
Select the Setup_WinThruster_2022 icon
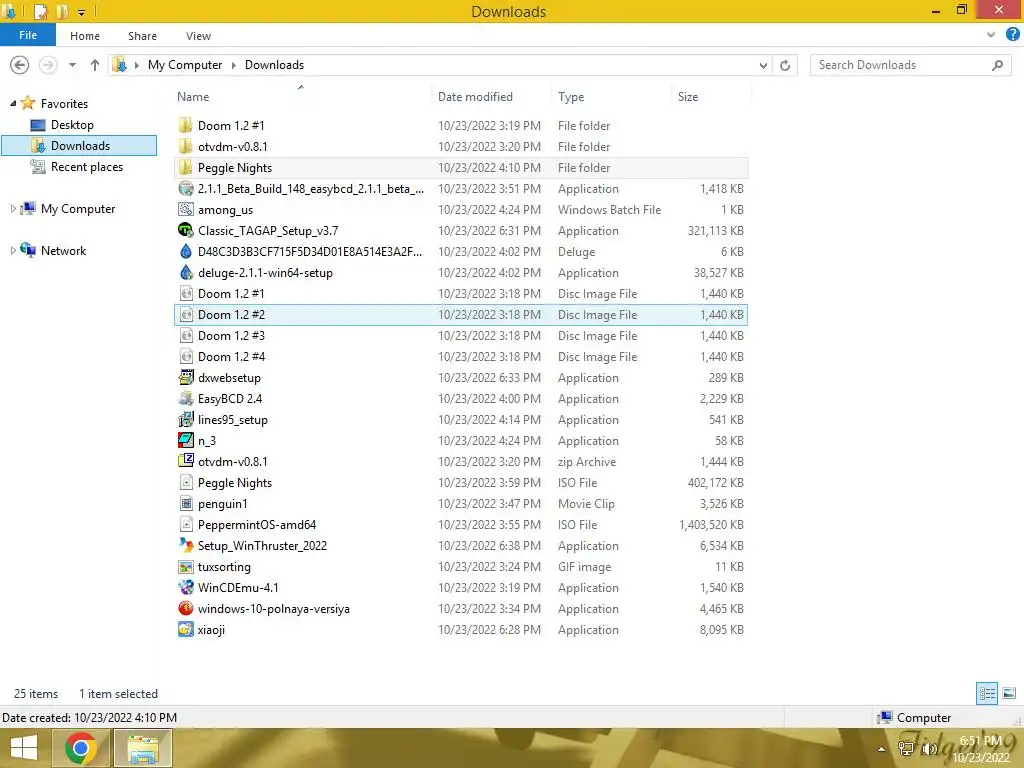click(x=185, y=545)
